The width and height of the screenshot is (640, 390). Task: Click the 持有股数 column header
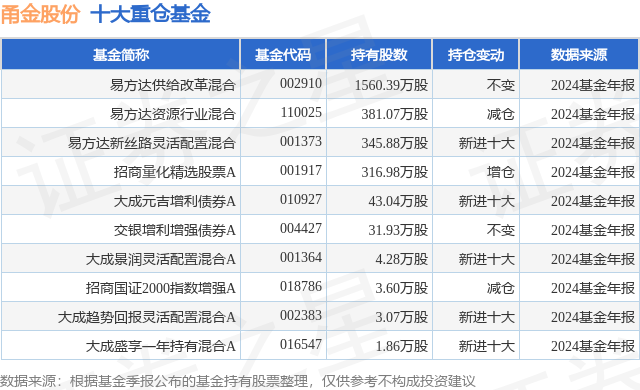coord(379,55)
